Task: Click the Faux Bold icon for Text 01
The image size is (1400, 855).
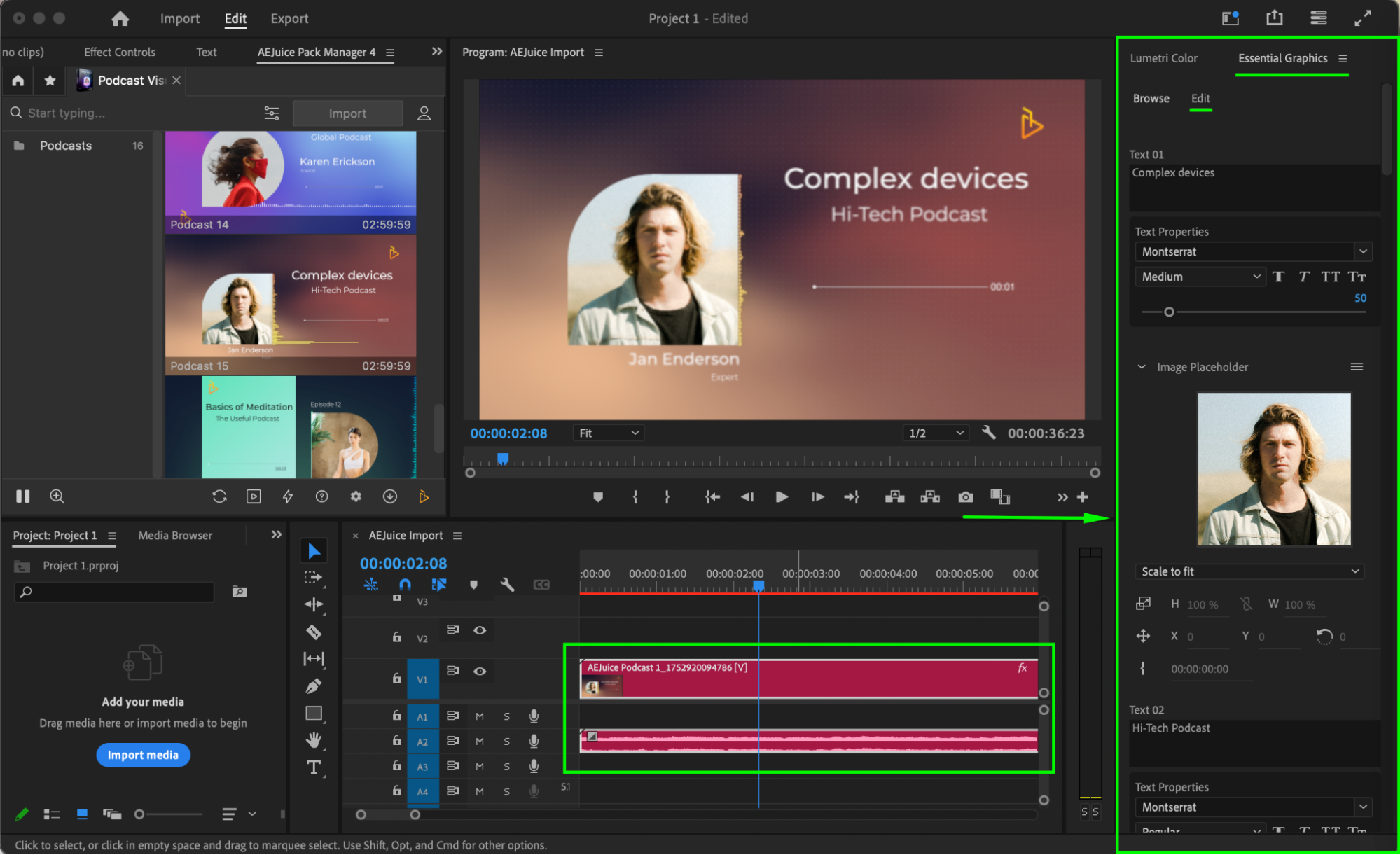Action: [x=1279, y=277]
